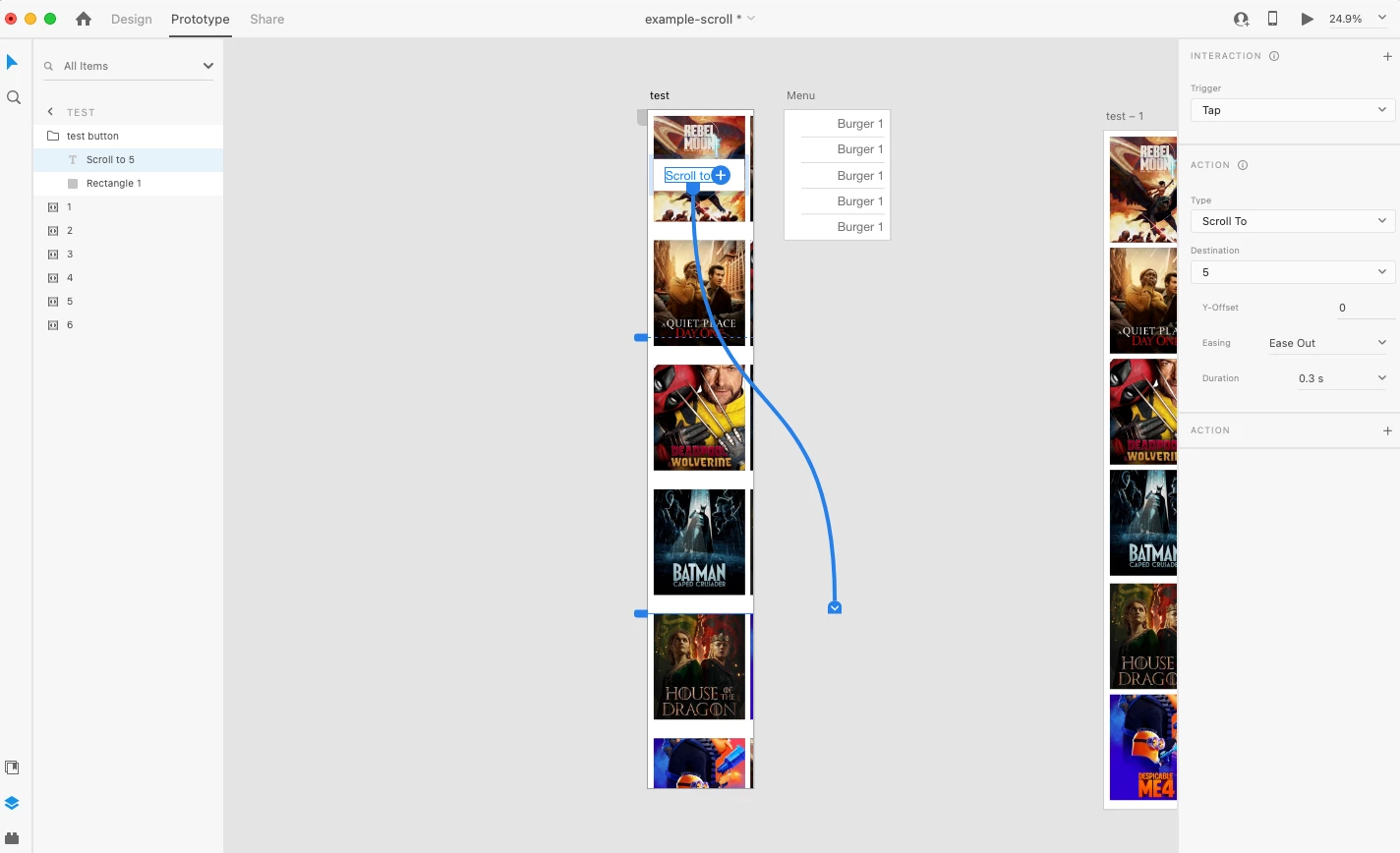Click the interaction wire end arrow handle

tap(835, 608)
